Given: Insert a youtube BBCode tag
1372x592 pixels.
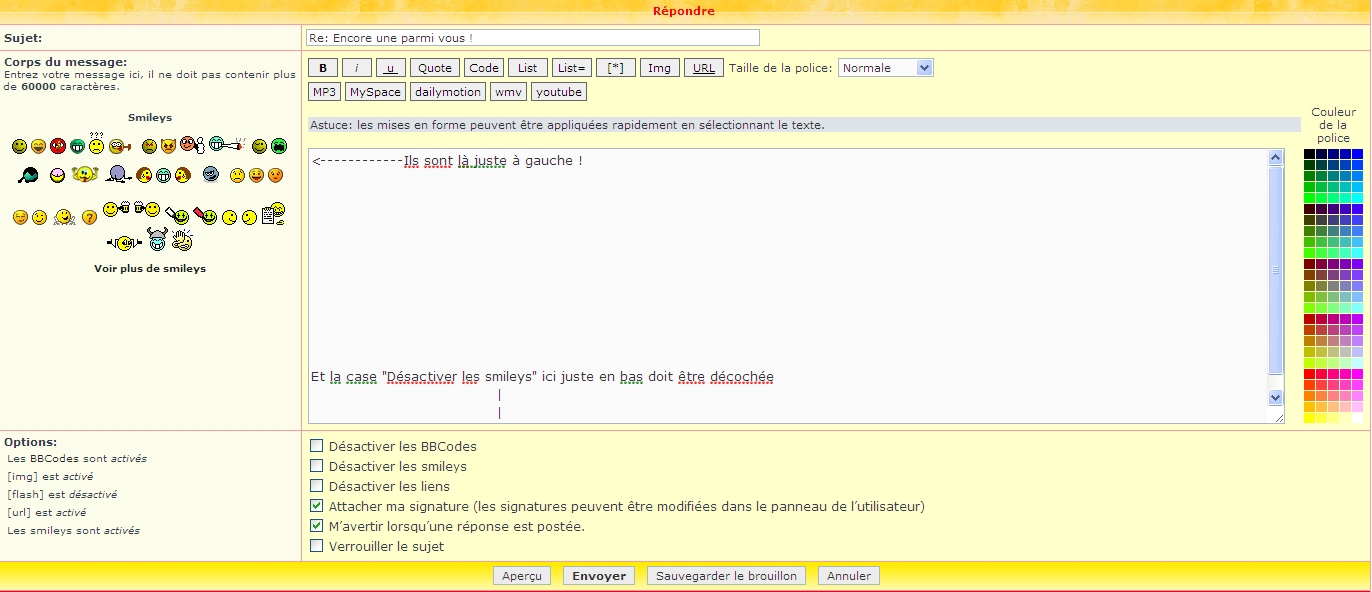Looking at the screenshot, I should pos(558,92).
